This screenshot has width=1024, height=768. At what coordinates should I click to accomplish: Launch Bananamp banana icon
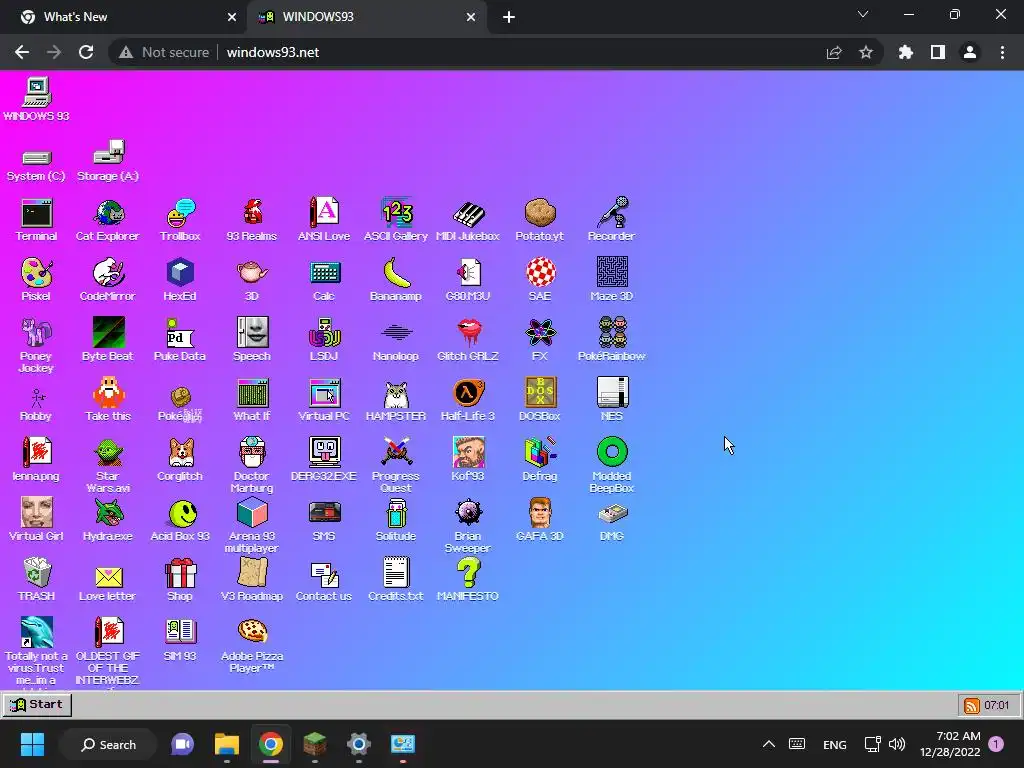(396, 280)
